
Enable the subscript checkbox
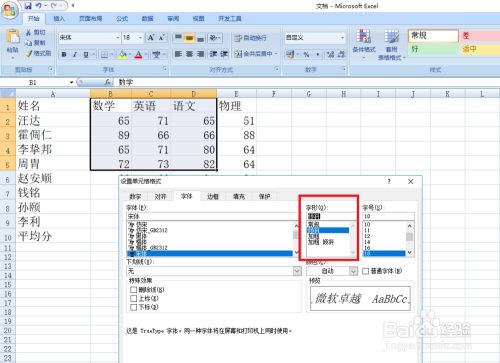coord(134,307)
